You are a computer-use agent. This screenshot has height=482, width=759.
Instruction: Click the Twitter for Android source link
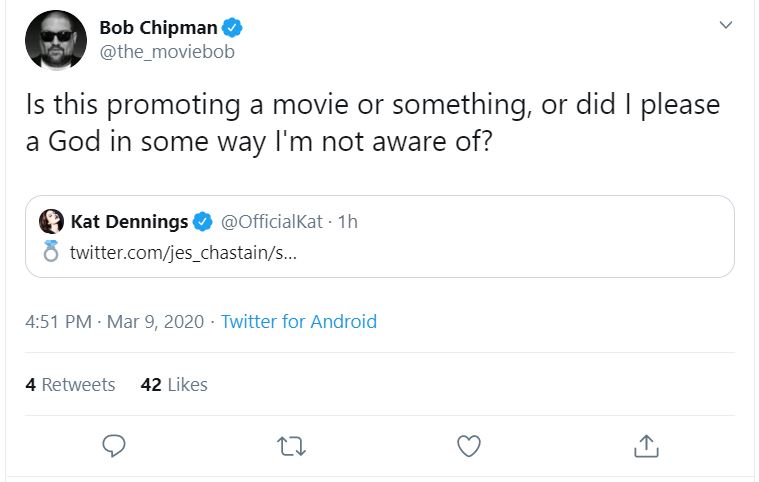coord(298,322)
